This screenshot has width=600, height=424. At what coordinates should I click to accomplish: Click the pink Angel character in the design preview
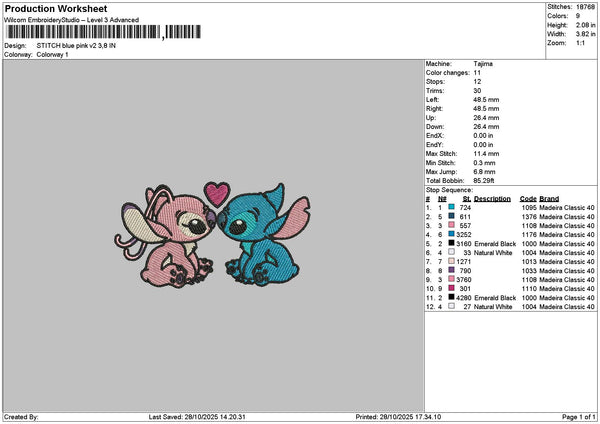tap(165, 236)
